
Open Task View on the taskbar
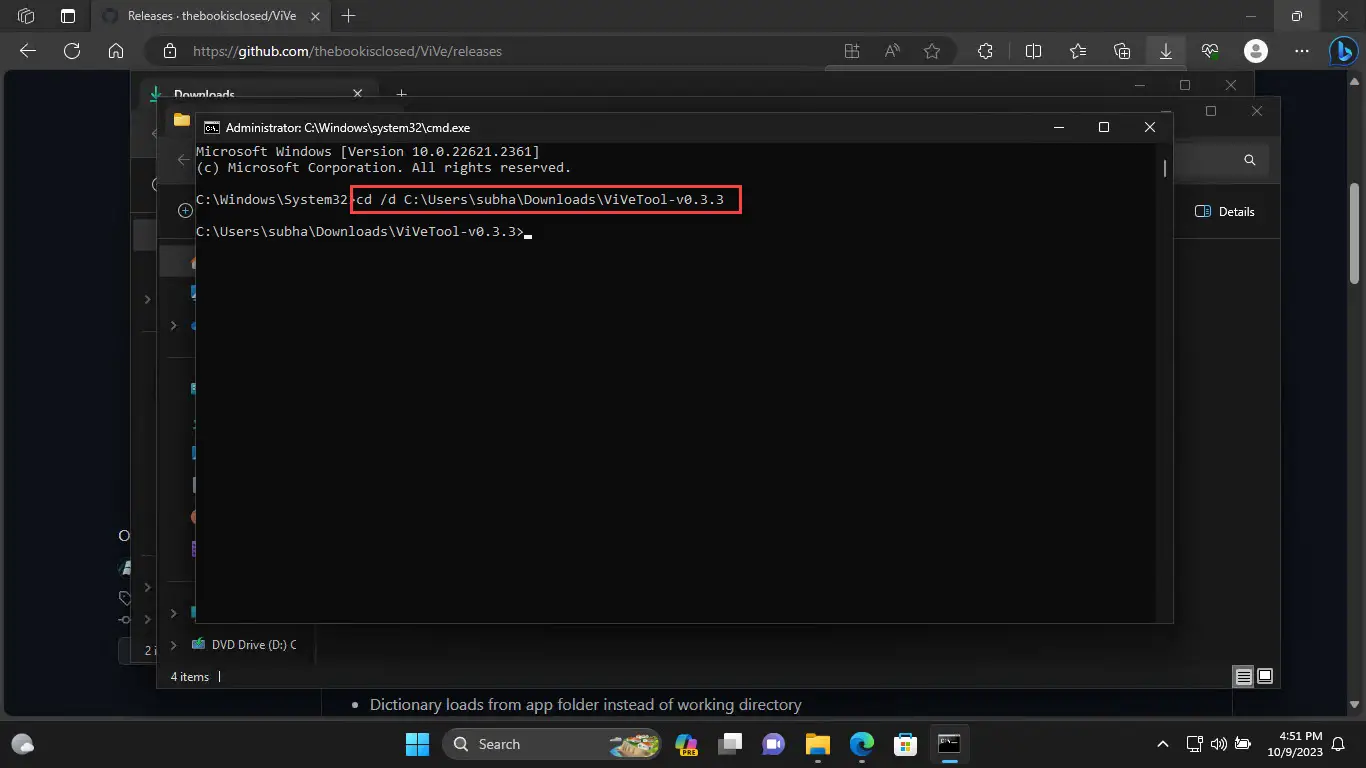730,744
